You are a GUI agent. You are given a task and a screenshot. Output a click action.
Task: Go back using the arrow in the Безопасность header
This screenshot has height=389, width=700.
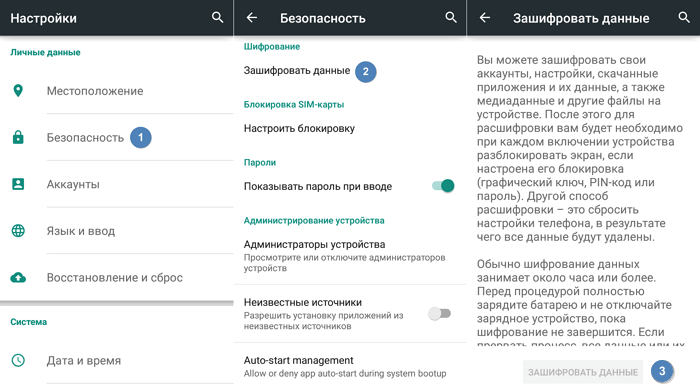click(252, 17)
